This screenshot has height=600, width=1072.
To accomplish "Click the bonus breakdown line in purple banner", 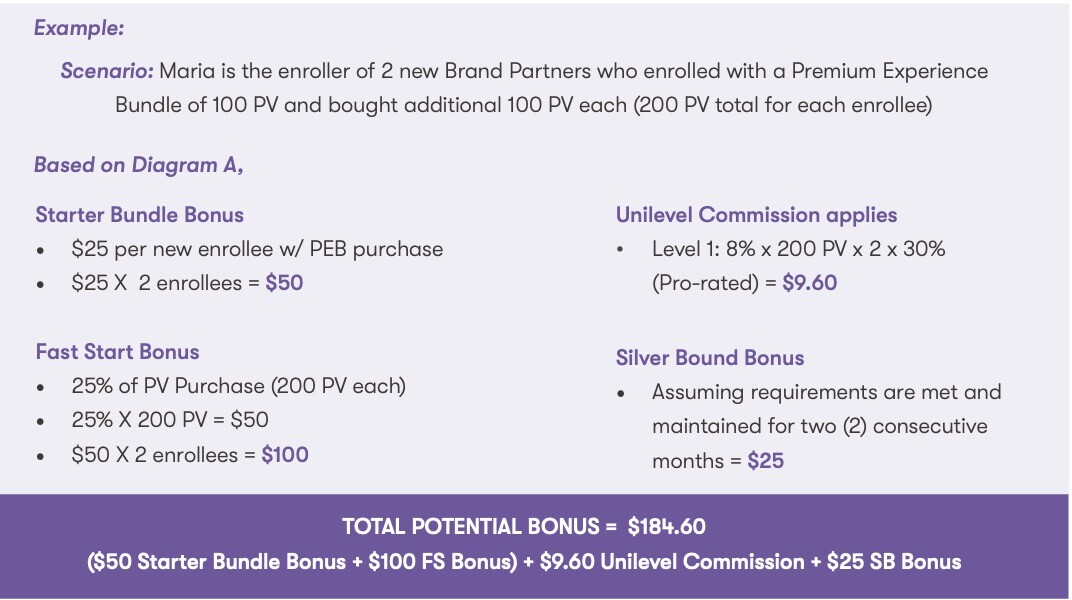I will pos(524,562).
